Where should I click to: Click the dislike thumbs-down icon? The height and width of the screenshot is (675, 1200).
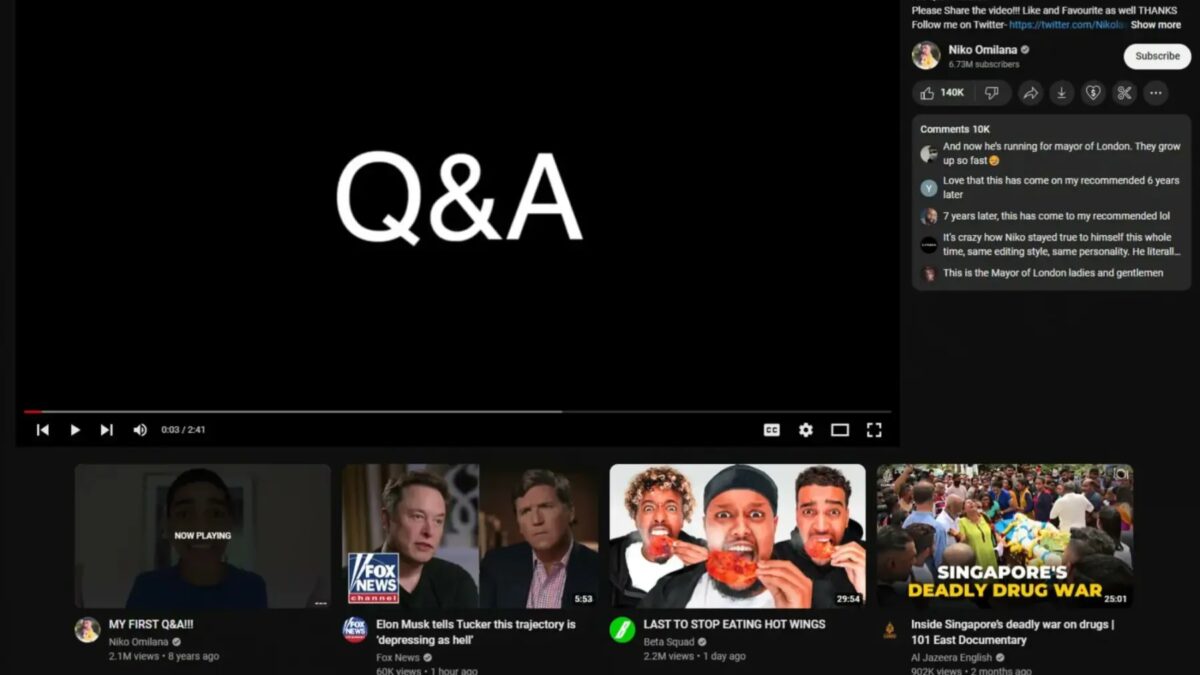991,93
